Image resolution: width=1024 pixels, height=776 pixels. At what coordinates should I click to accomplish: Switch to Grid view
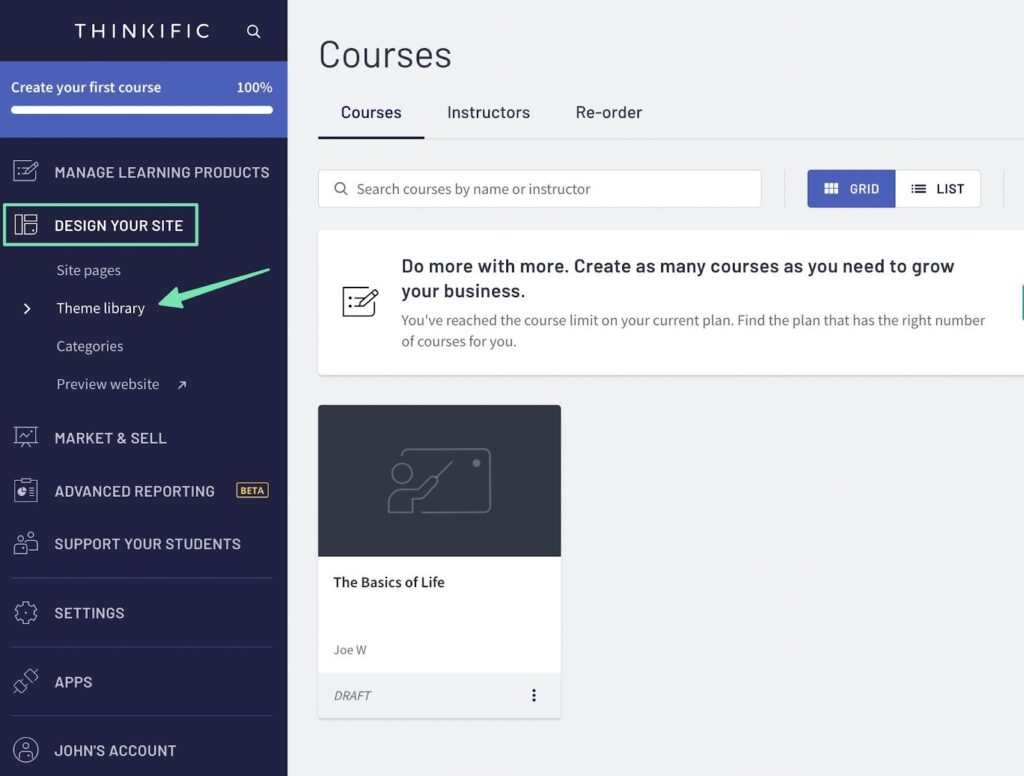click(x=851, y=189)
